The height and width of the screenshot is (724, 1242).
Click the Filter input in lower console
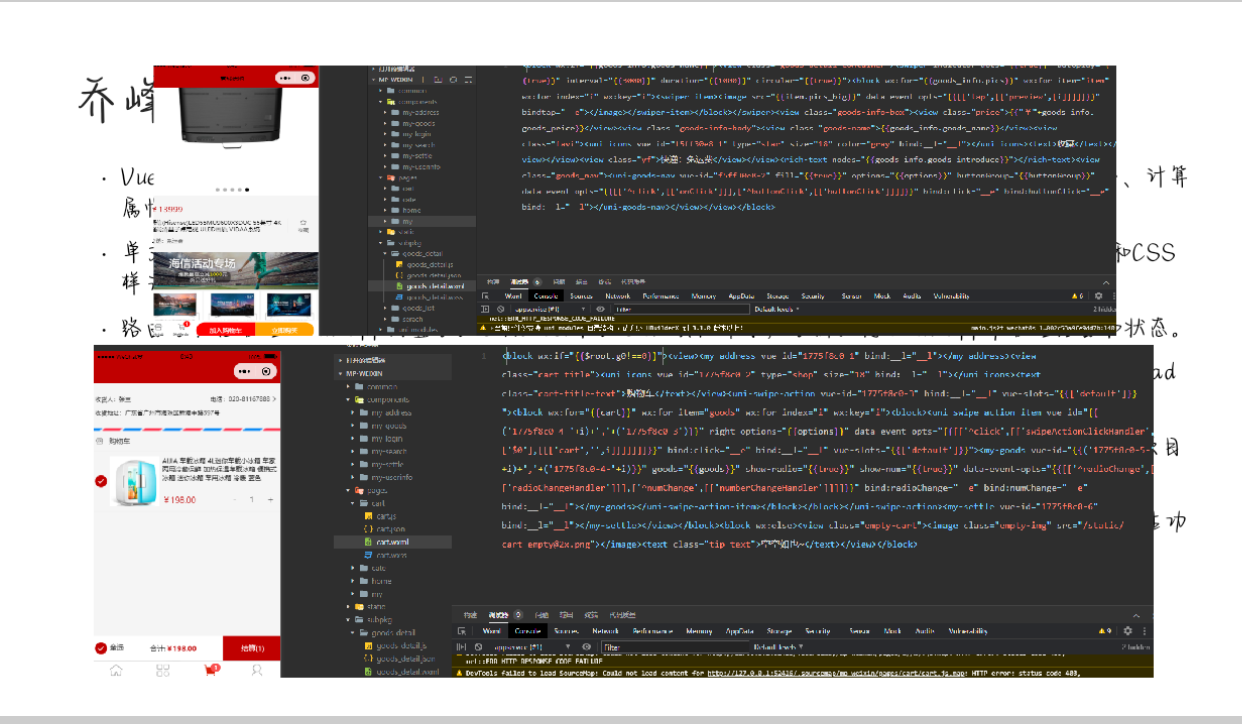click(660, 647)
